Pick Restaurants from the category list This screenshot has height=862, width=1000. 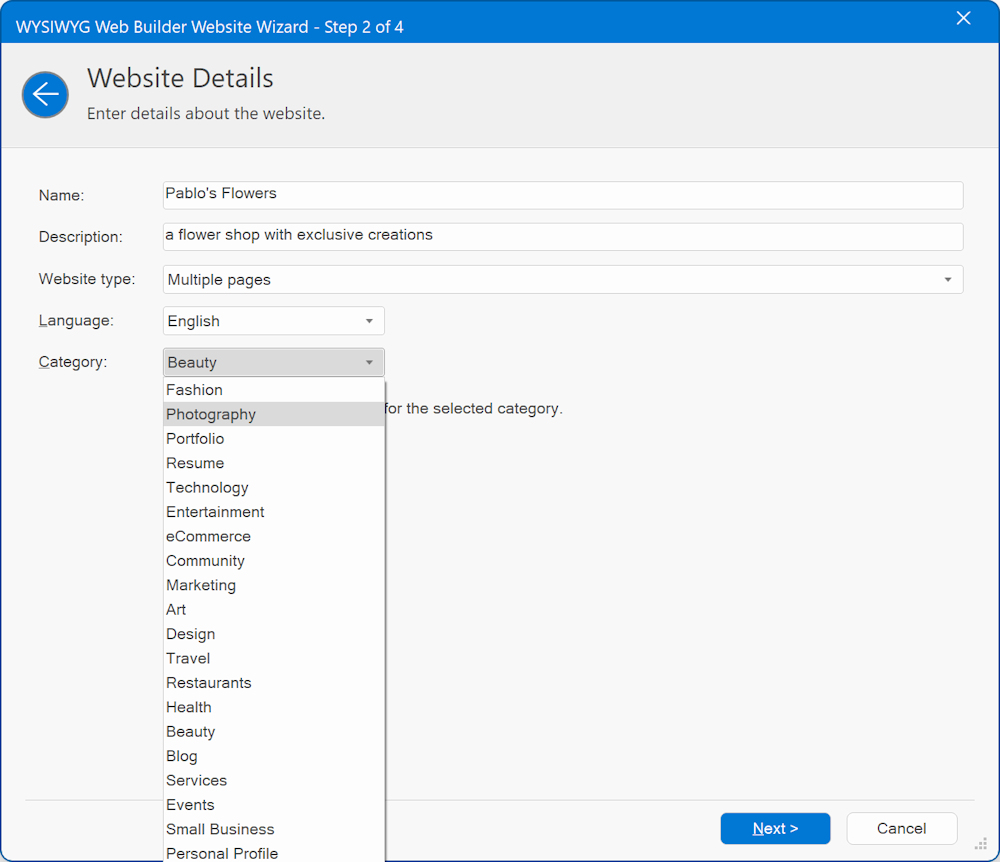(209, 683)
